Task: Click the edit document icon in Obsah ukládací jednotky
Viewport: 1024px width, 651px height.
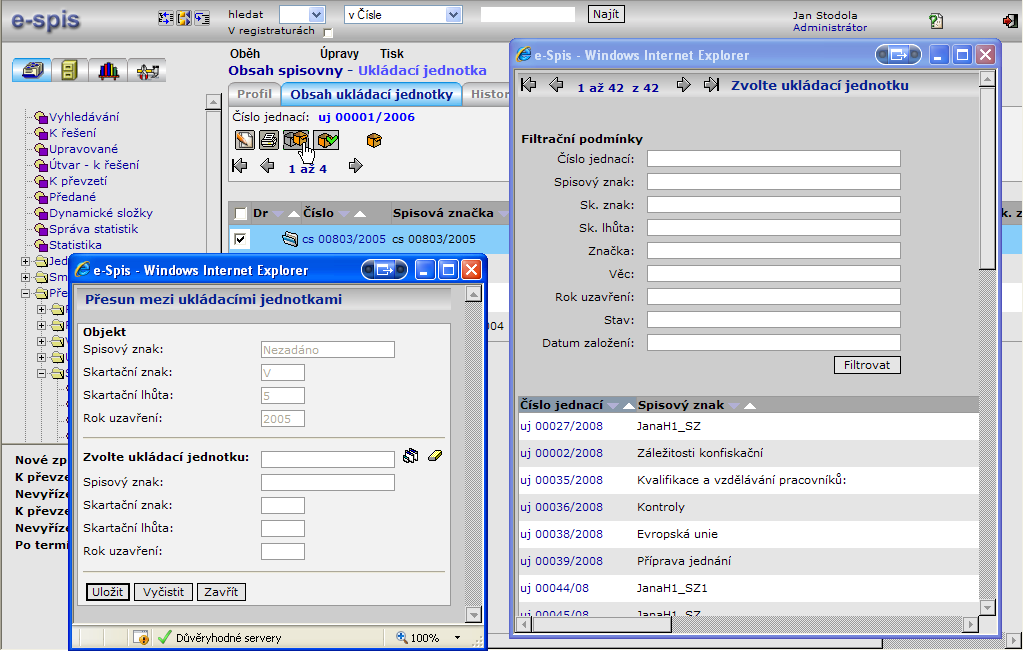Action: point(245,140)
